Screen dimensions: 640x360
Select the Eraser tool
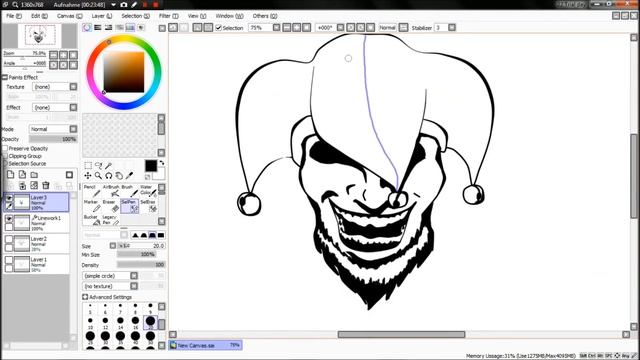(111, 206)
